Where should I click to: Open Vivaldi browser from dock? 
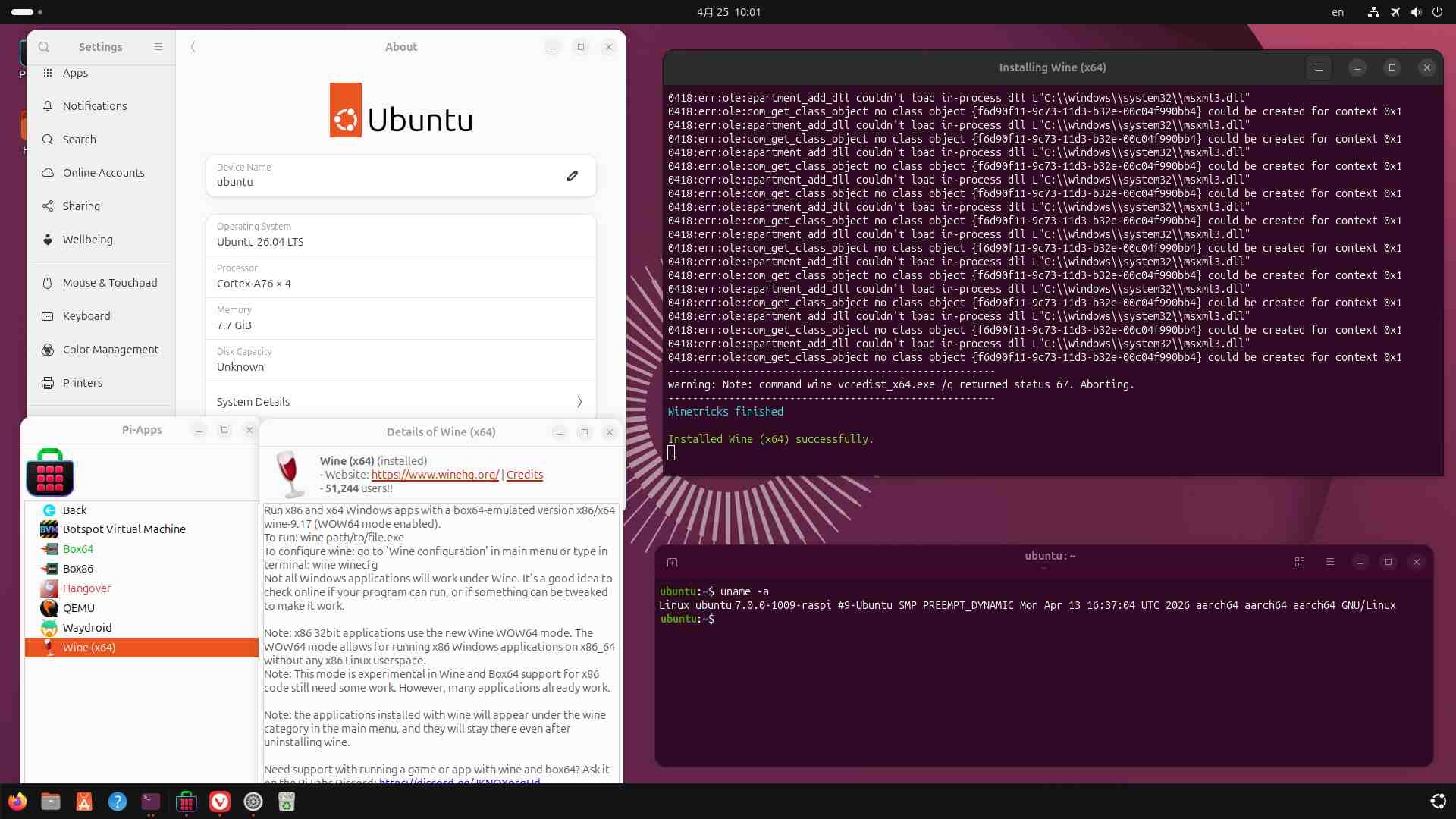click(220, 802)
